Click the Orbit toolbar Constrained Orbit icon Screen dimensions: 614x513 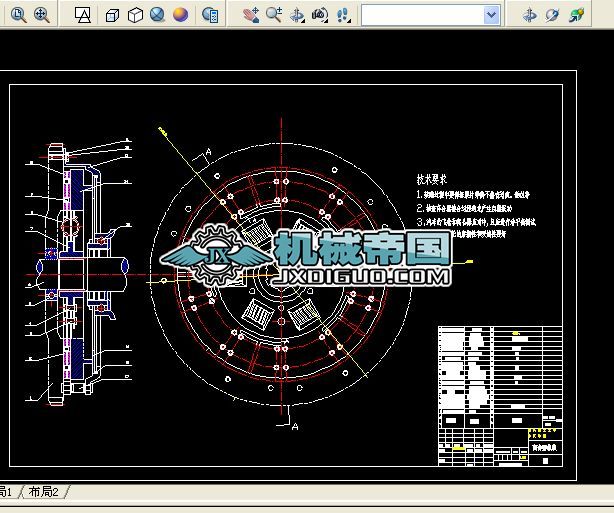[530, 15]
